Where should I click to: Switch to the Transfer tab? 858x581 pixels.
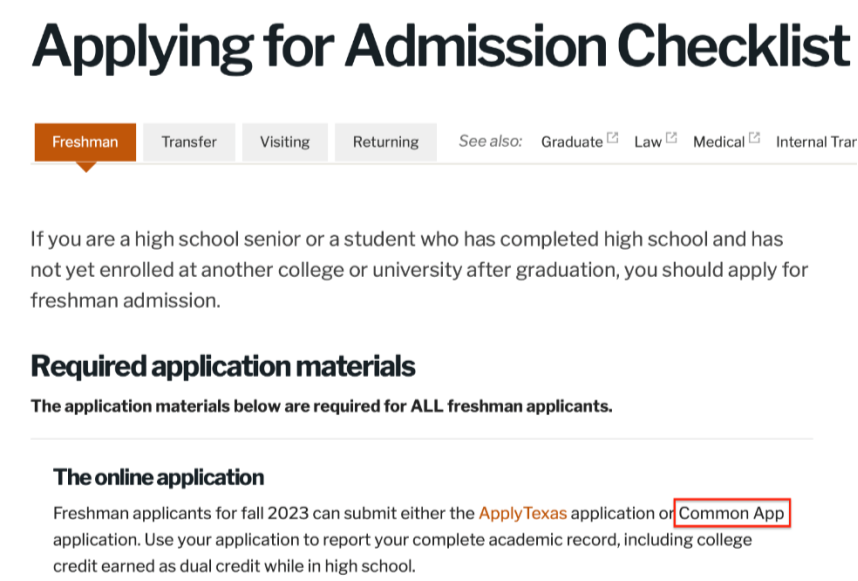coord(189,142)
